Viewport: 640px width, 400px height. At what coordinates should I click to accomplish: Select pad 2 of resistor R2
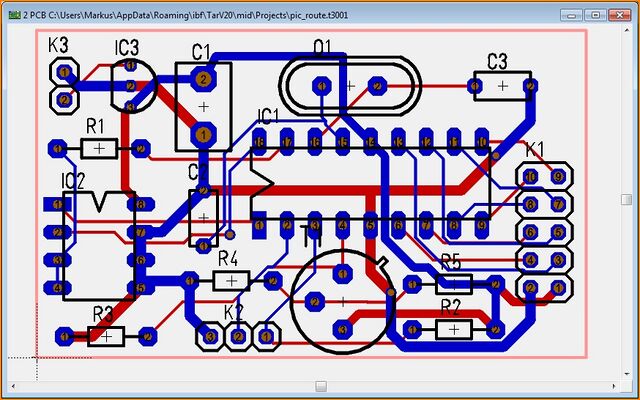coord(495,329)
